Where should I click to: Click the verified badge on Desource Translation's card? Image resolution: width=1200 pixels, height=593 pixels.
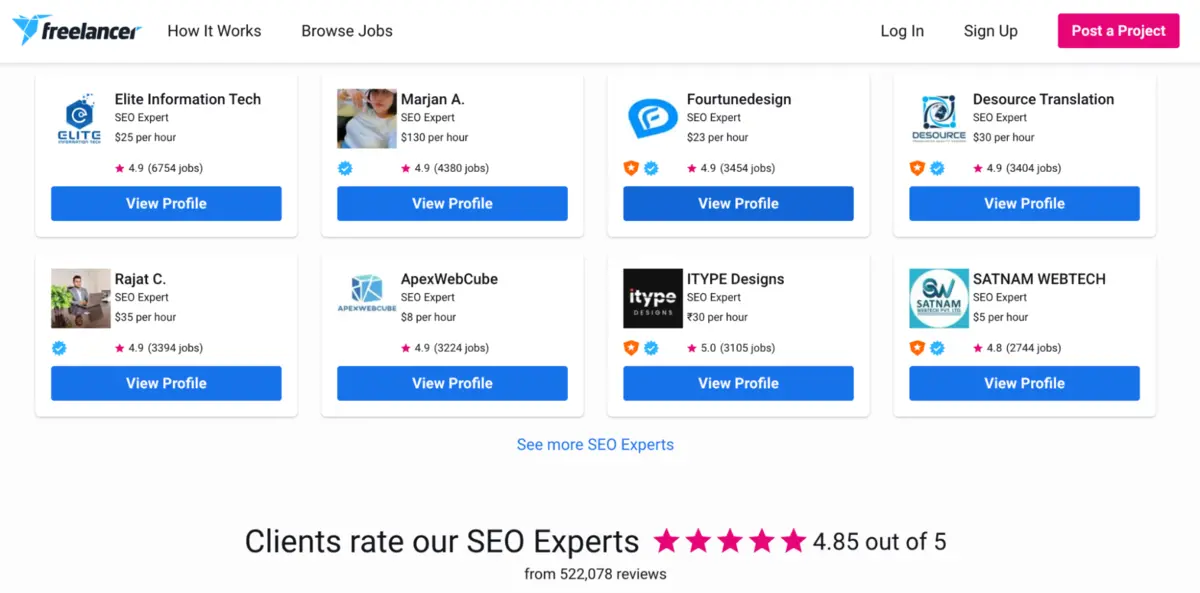pyautogui.click(x=937, y=168)
